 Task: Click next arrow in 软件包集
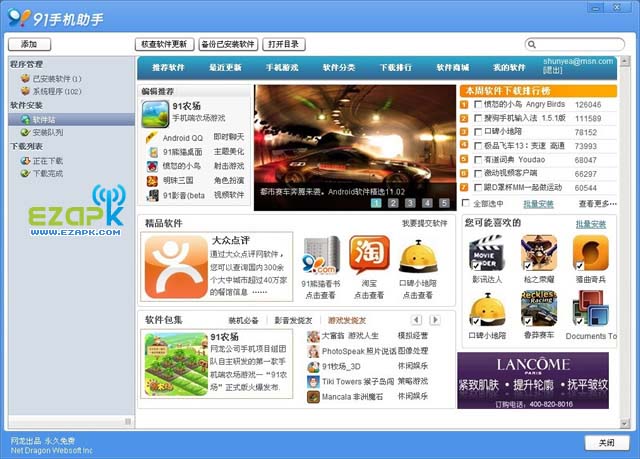[x=435, y=320]
